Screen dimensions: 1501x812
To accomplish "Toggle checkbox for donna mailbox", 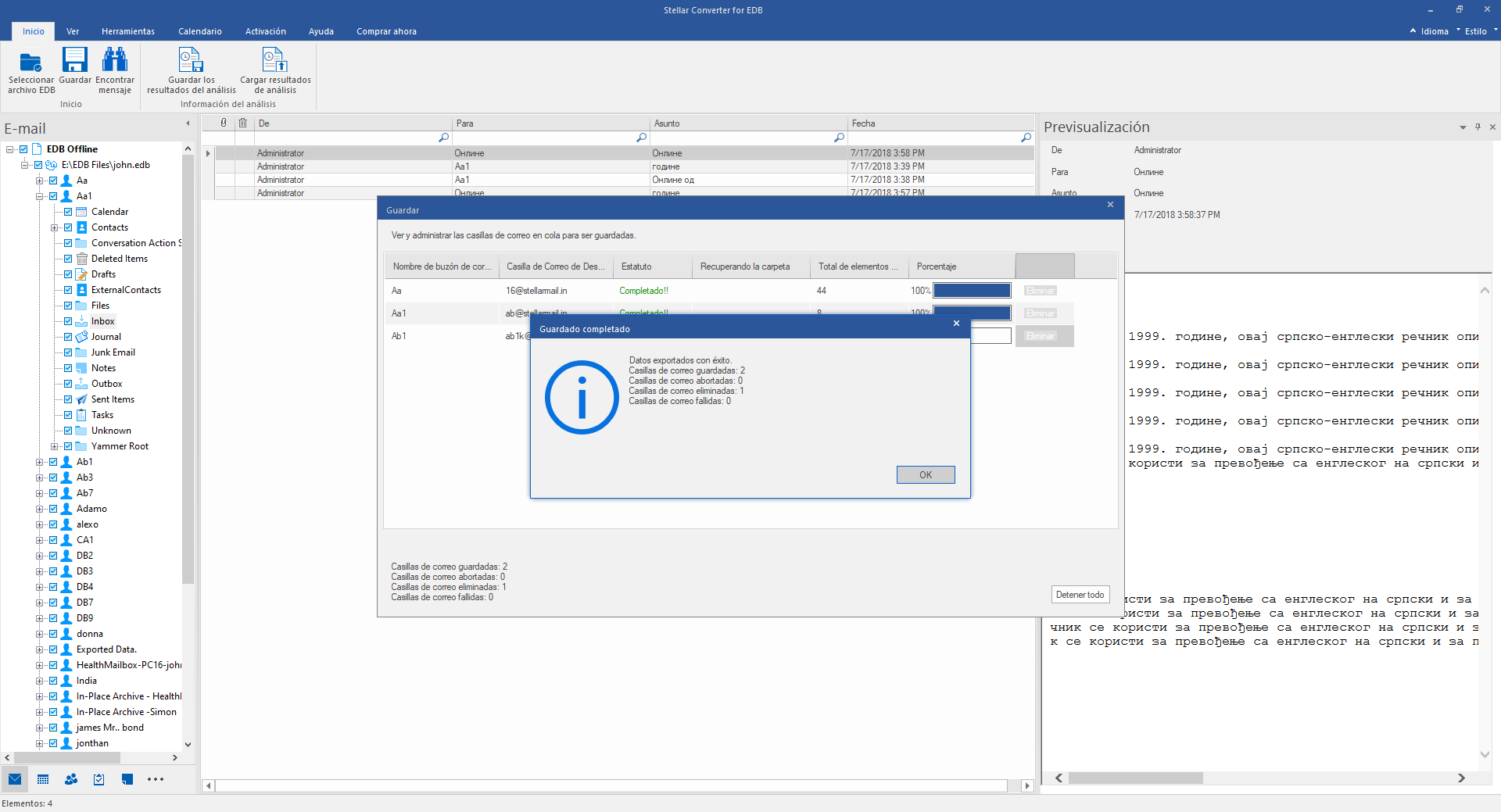I will pos(53,634).
